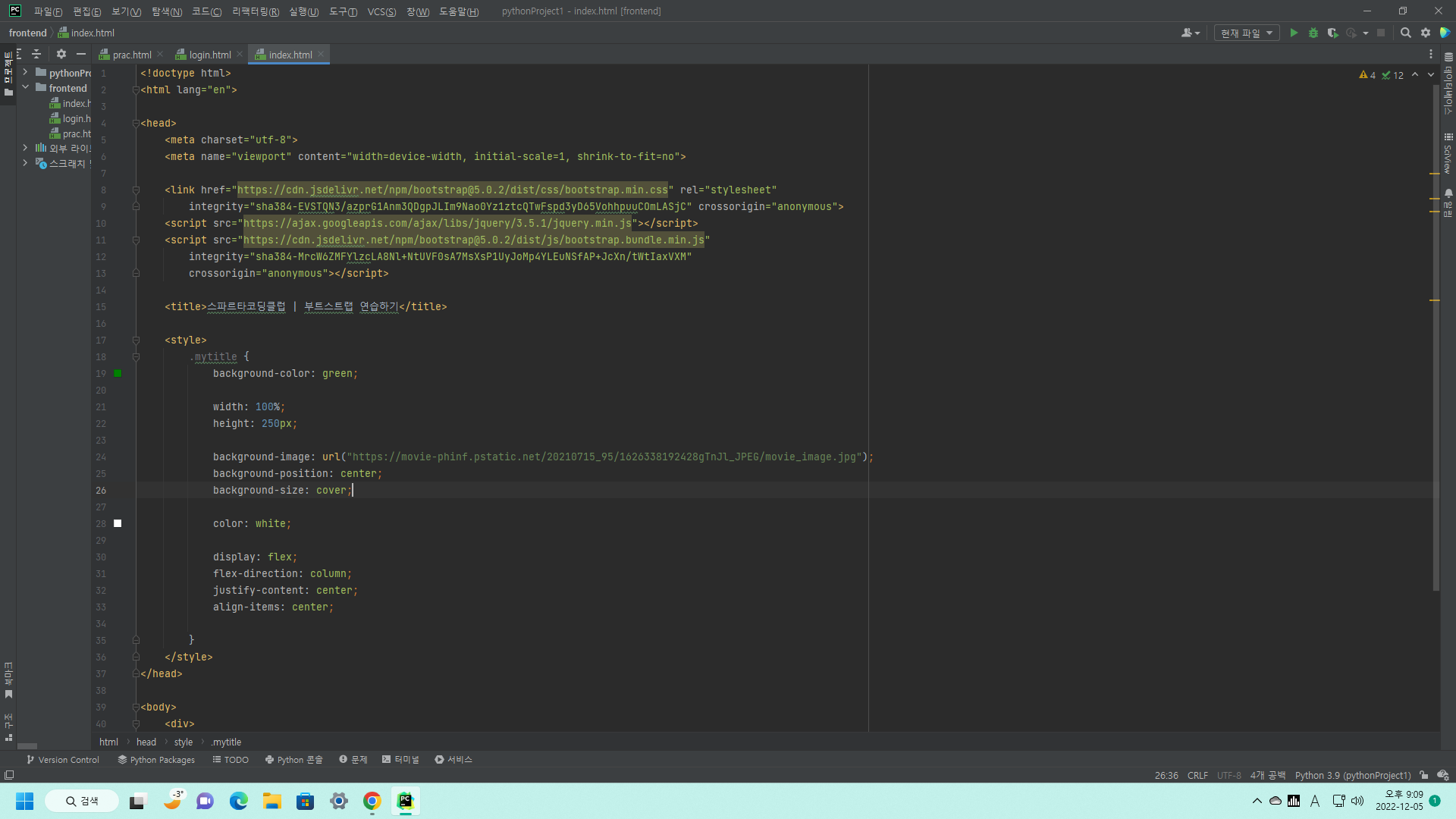Start debugging with the bug icon
Viewport: 1456px width, 819px height.
point(1313,33)
